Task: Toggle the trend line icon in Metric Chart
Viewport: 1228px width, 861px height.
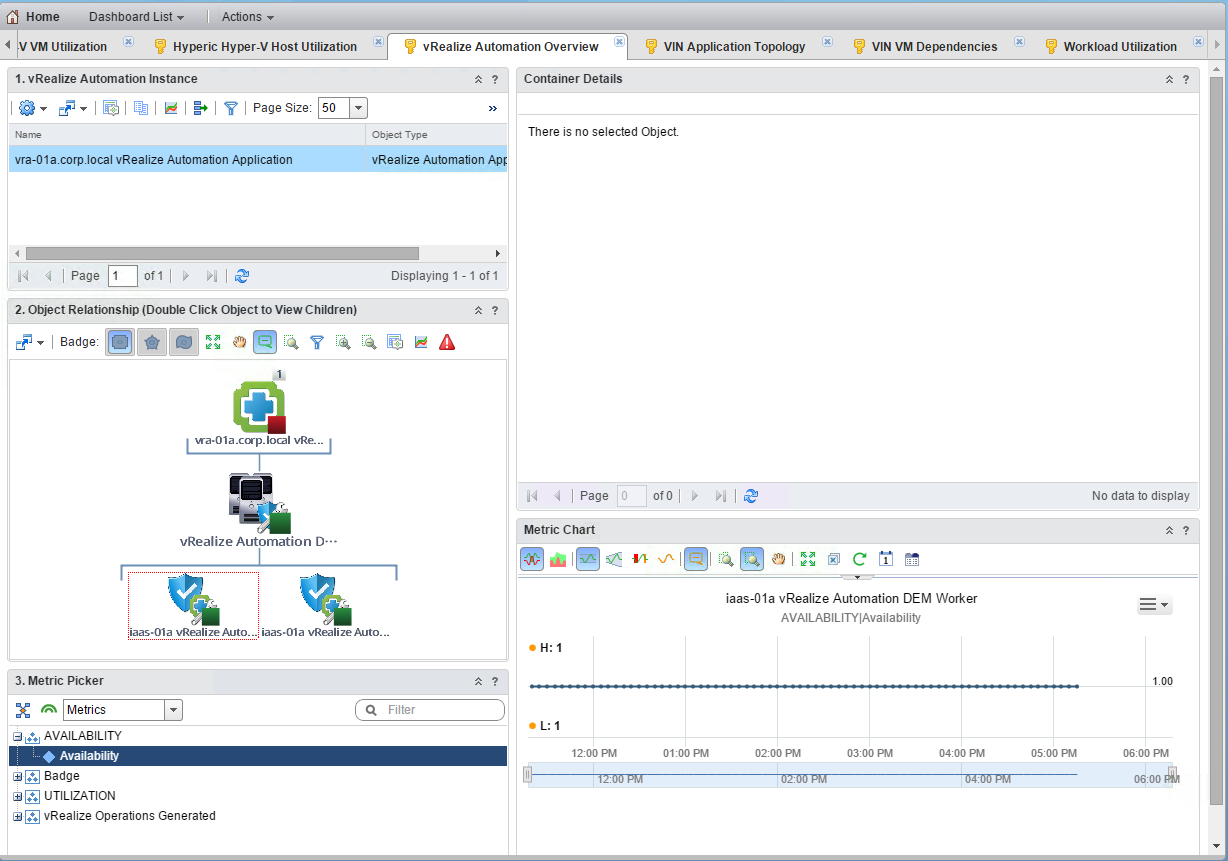Action: (x=666, y=559)
